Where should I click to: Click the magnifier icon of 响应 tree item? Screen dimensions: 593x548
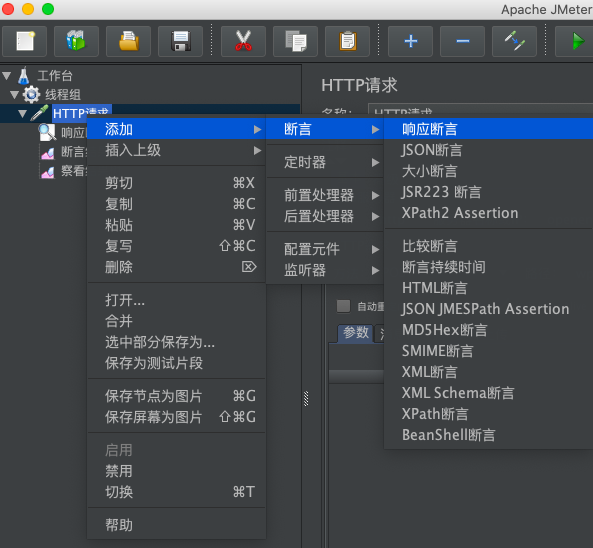[47, 132]
